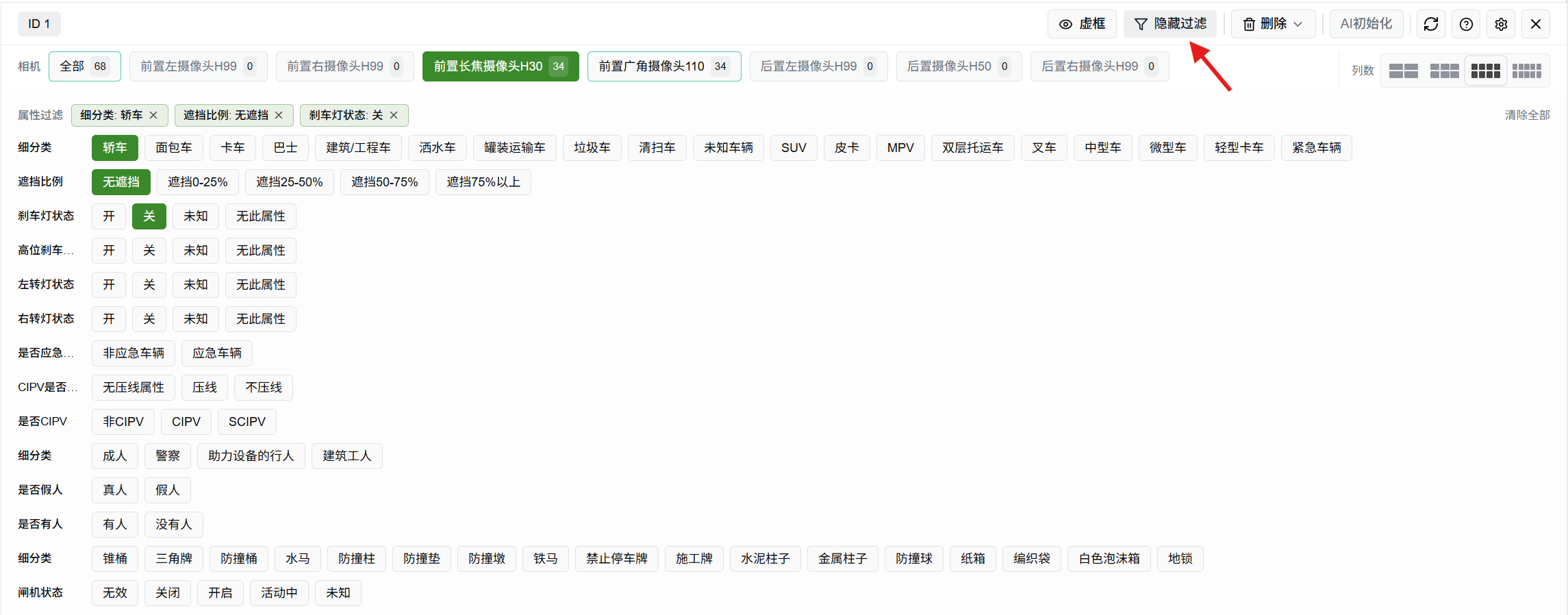
Task: Toggle the 遮挡25-50% occlusion filter
Action: [290, 182]
